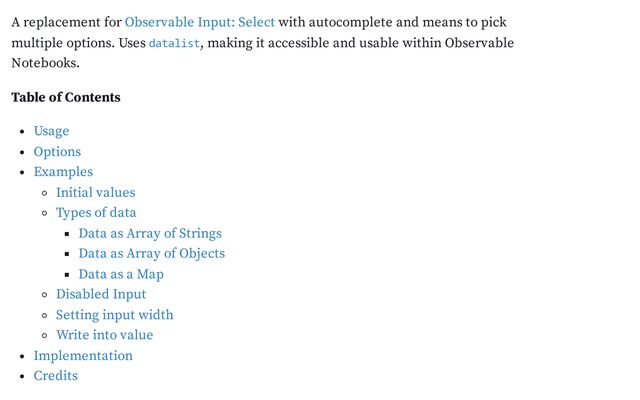
Task: Click the word Notebooks in the intro paragraph
Action: pos(45,63)
